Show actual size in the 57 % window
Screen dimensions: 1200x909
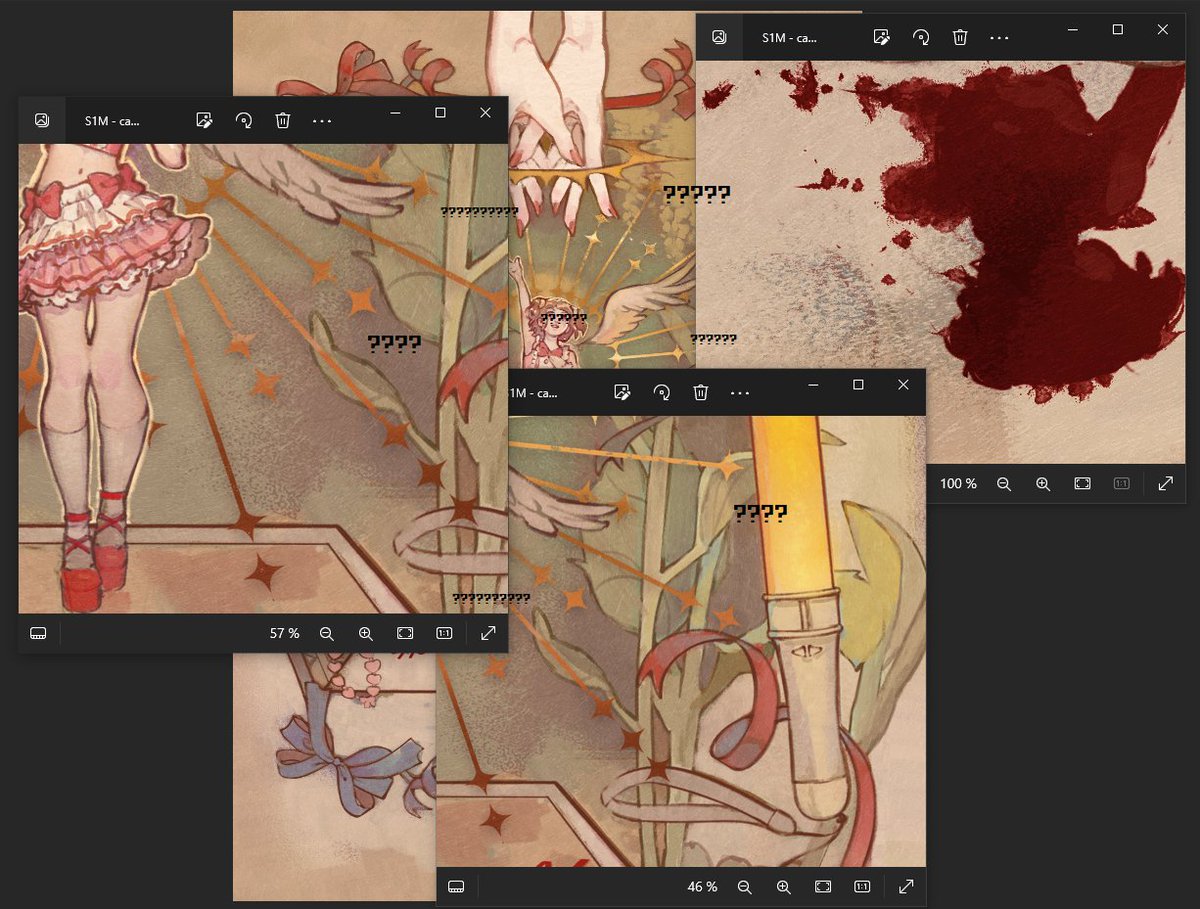(x=444, y=633)
